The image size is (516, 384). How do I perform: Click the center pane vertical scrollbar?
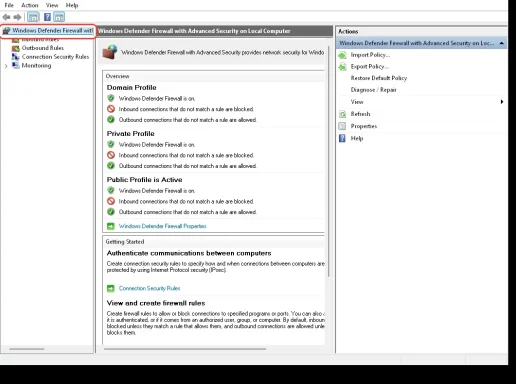(x=329, y=161)
